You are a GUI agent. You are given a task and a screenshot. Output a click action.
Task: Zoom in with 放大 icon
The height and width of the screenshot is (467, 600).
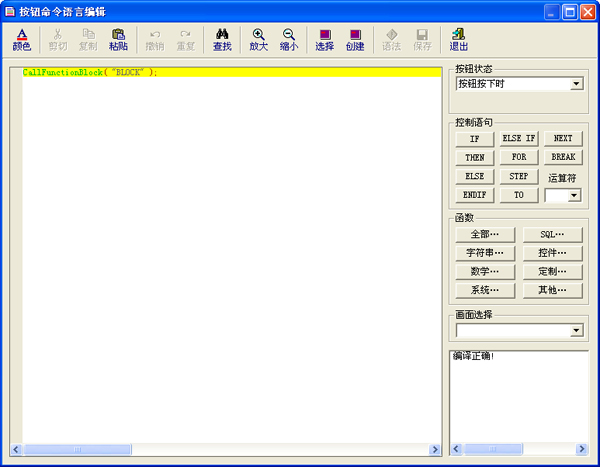(259, 40)
